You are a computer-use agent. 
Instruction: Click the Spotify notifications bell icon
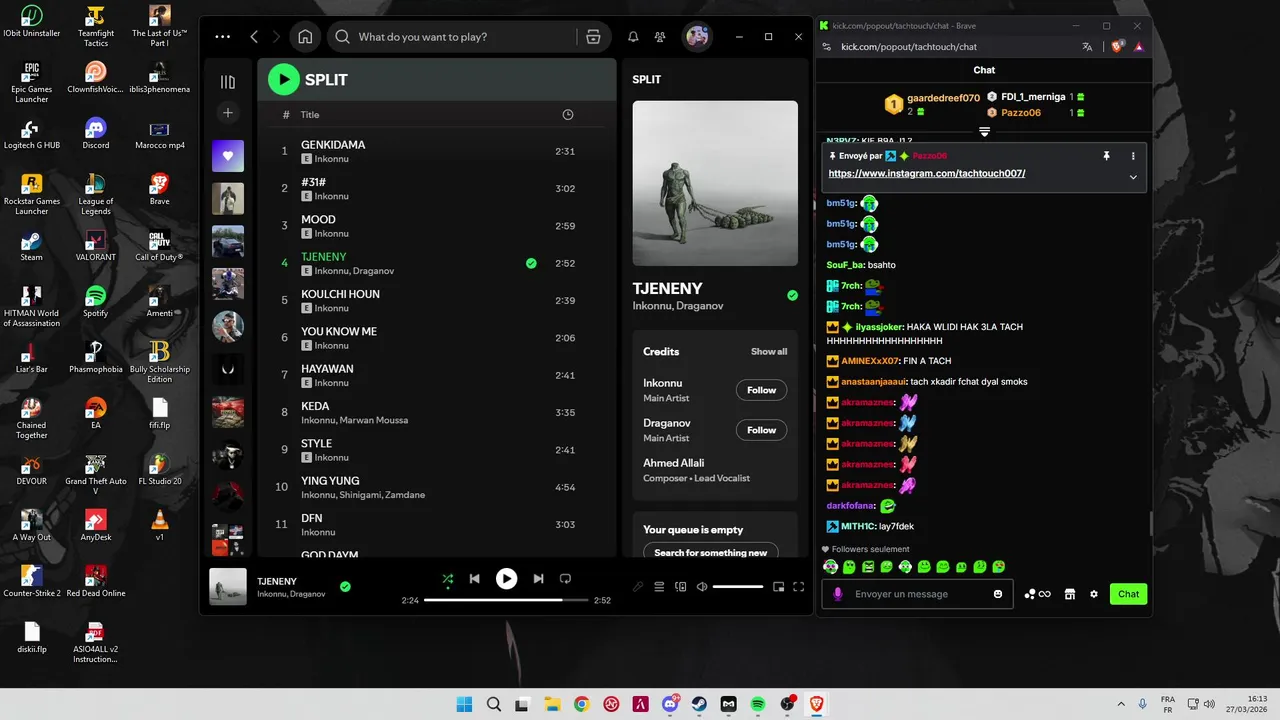pyautogui.click(x=633, y=37)
